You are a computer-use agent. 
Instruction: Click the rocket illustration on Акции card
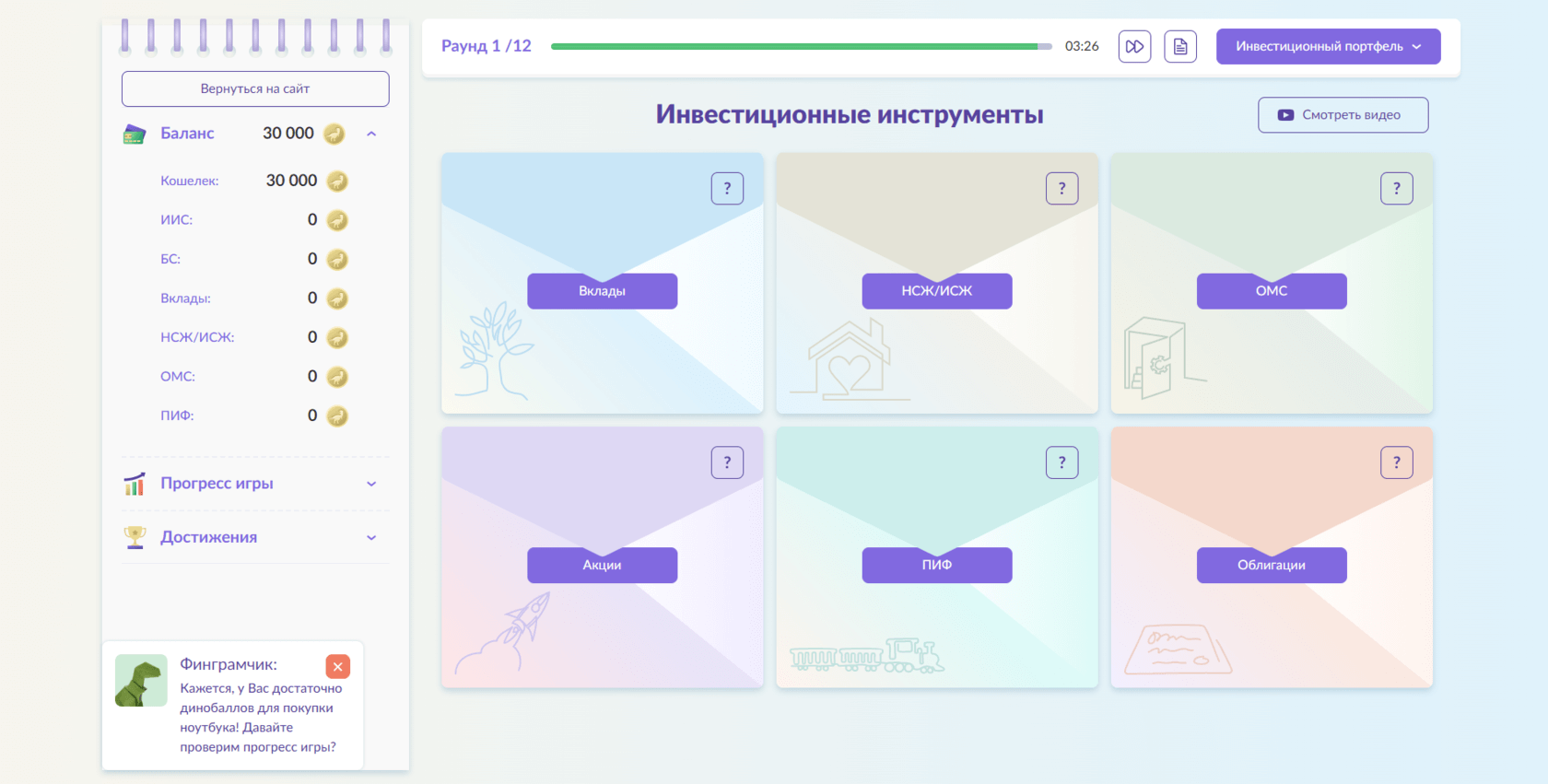tap(503, 633)
